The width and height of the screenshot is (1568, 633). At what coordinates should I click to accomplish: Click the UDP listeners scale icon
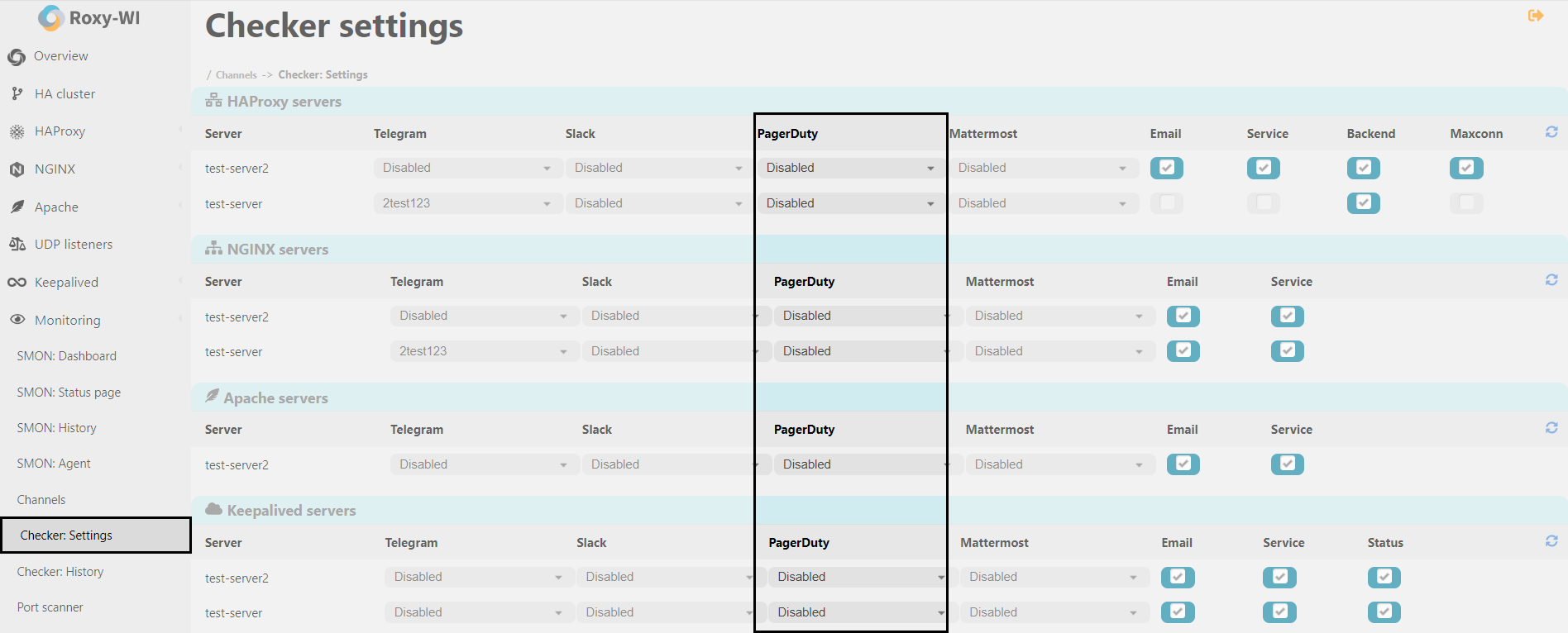(17, 245)
